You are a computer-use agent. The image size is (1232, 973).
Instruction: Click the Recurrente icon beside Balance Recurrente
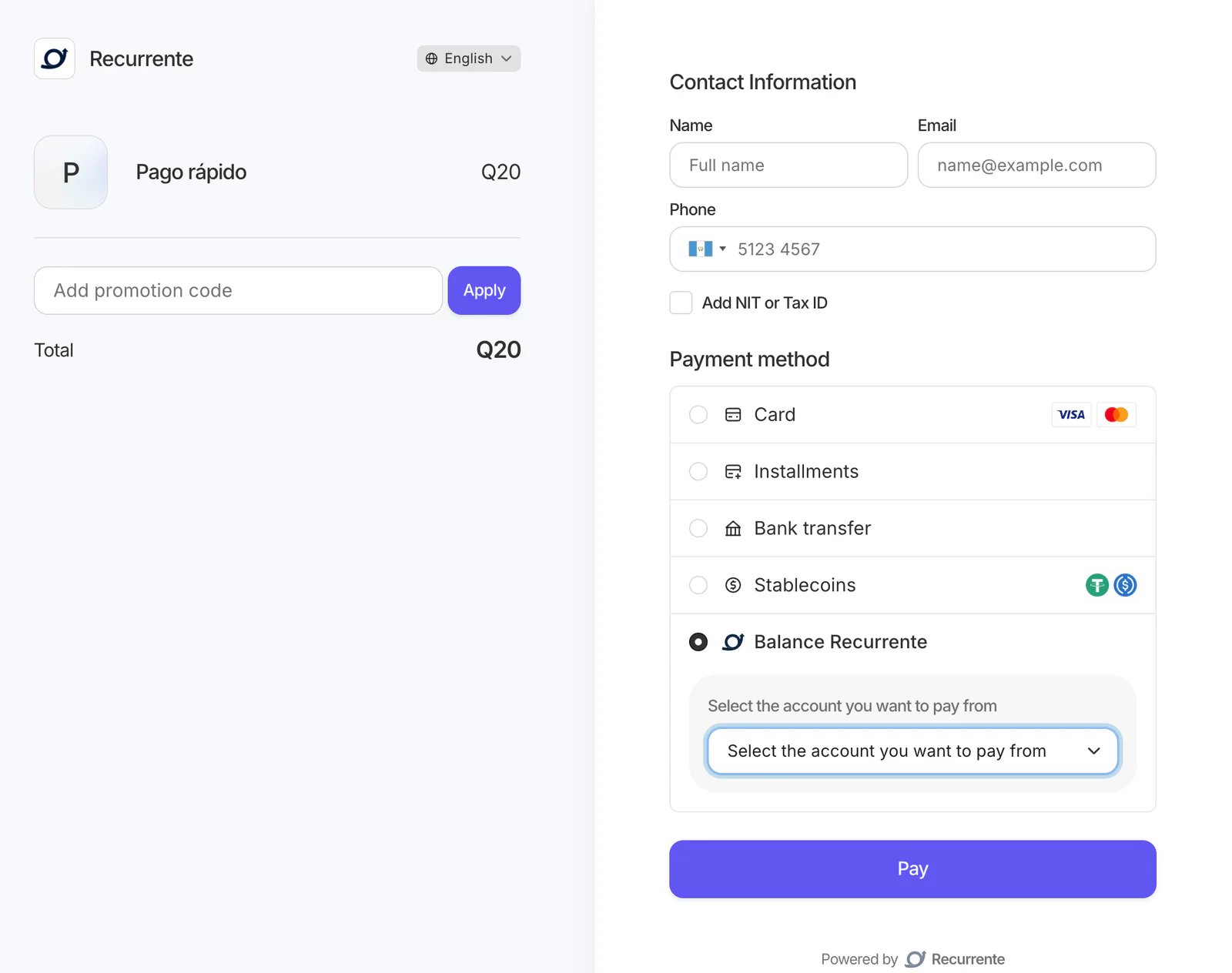point(733,642)
